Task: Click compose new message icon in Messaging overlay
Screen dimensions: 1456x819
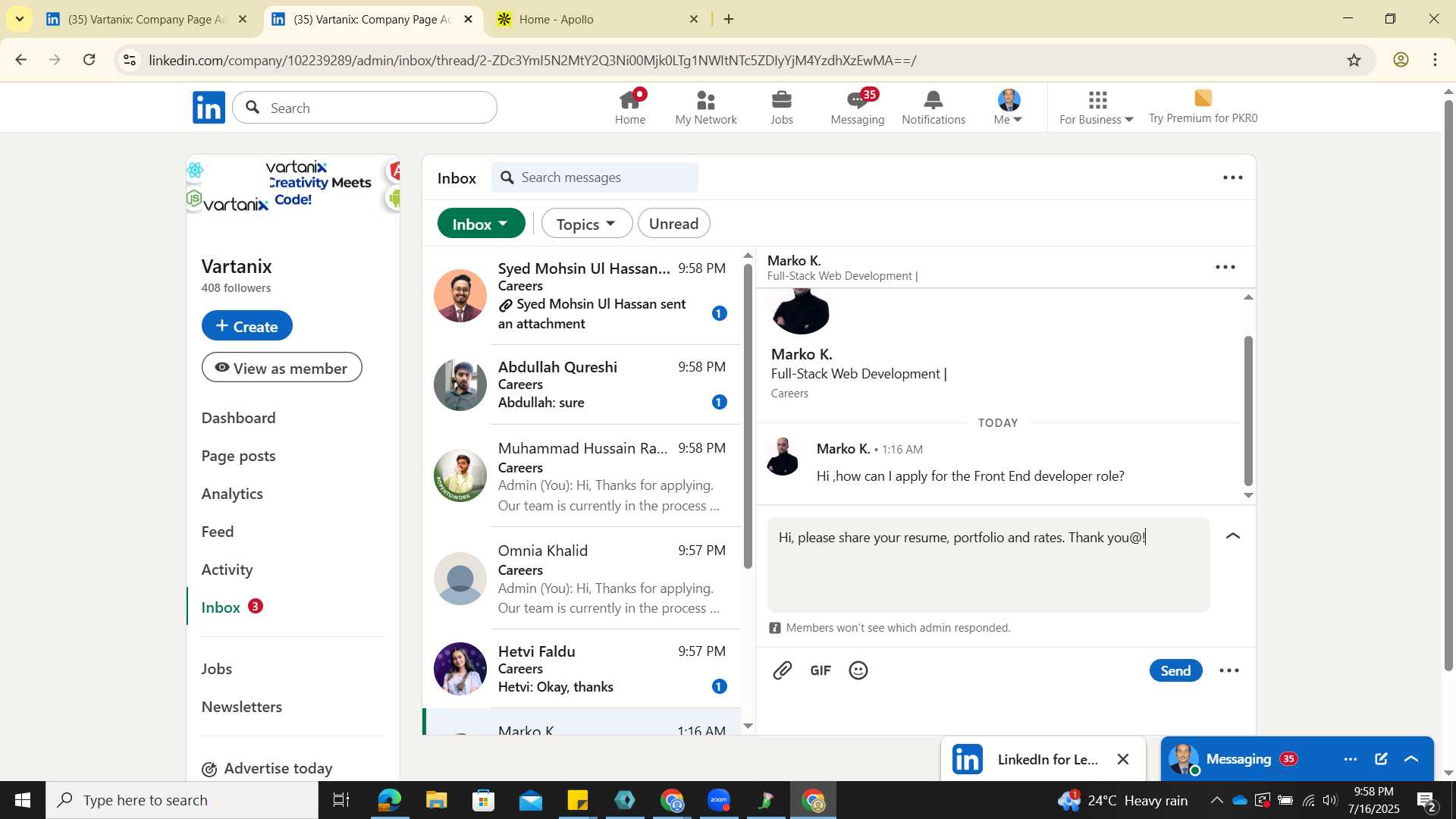Action: point(1381,759)
